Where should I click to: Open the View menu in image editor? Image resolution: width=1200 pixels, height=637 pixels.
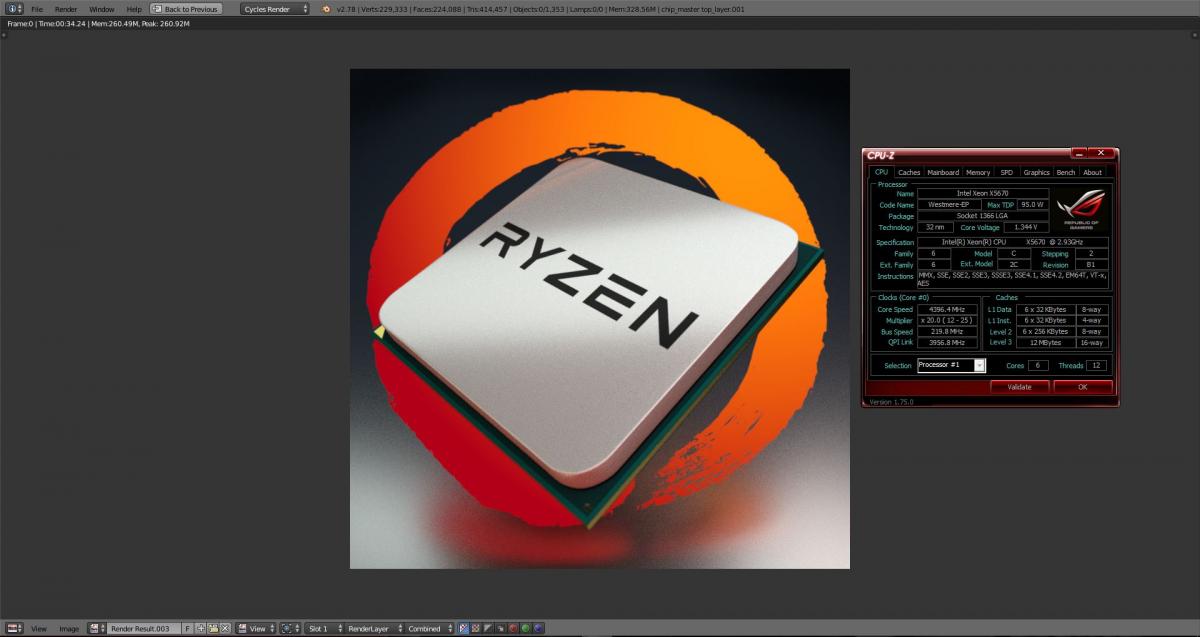pos(39,629)
